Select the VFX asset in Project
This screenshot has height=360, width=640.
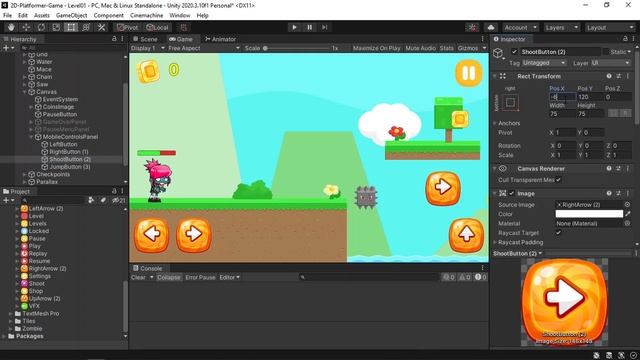34,306
